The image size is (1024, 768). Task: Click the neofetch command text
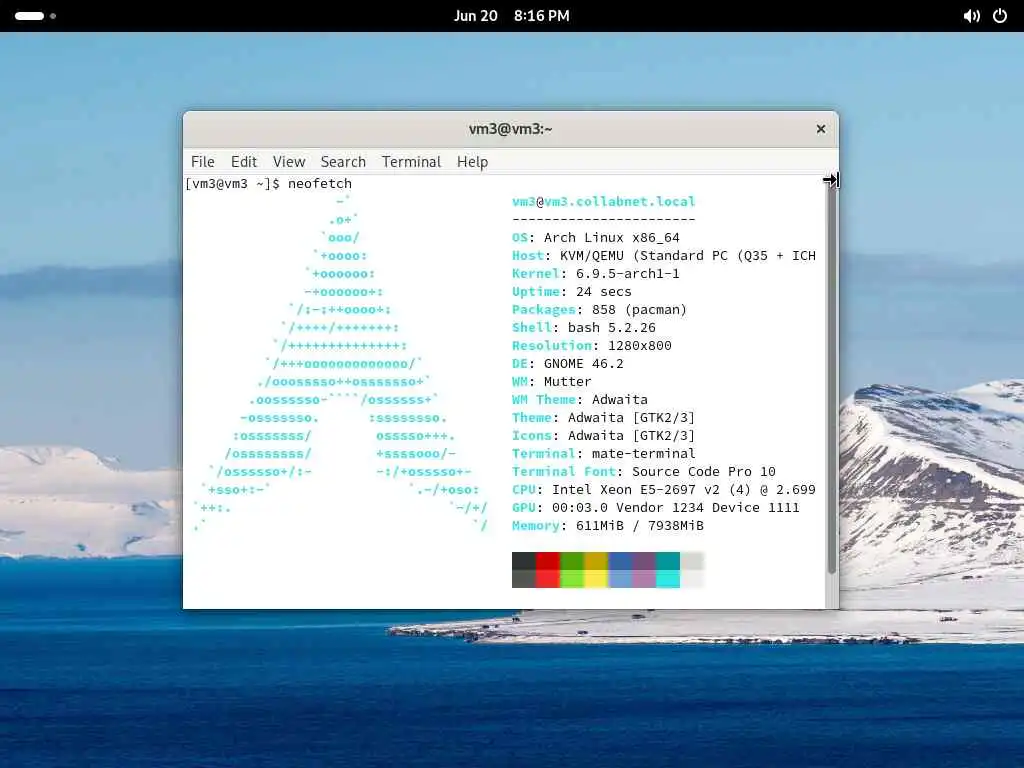coord(320,184)
